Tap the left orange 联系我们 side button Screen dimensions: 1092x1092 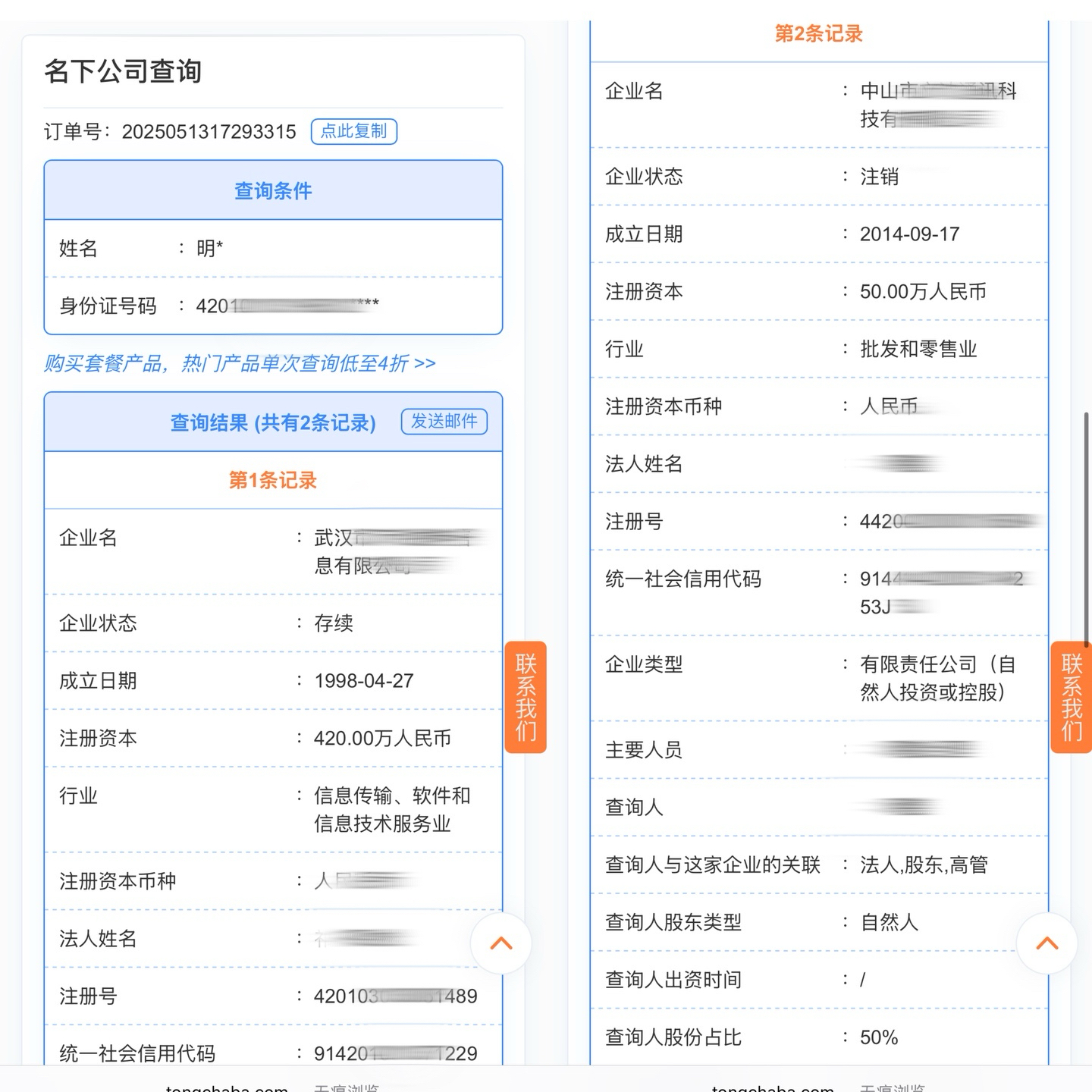click(526, 697)
